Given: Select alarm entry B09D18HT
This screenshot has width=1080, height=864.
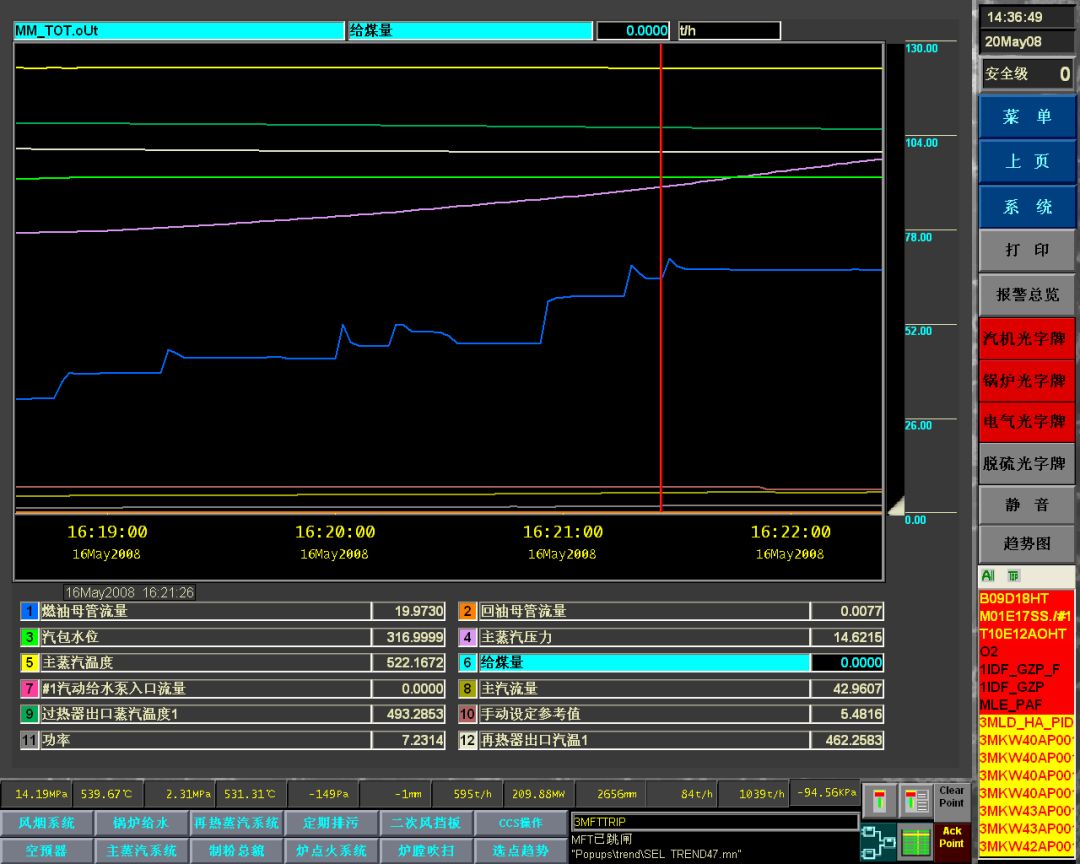Looking at the screenshot, I should click(x=1013, y=599).
